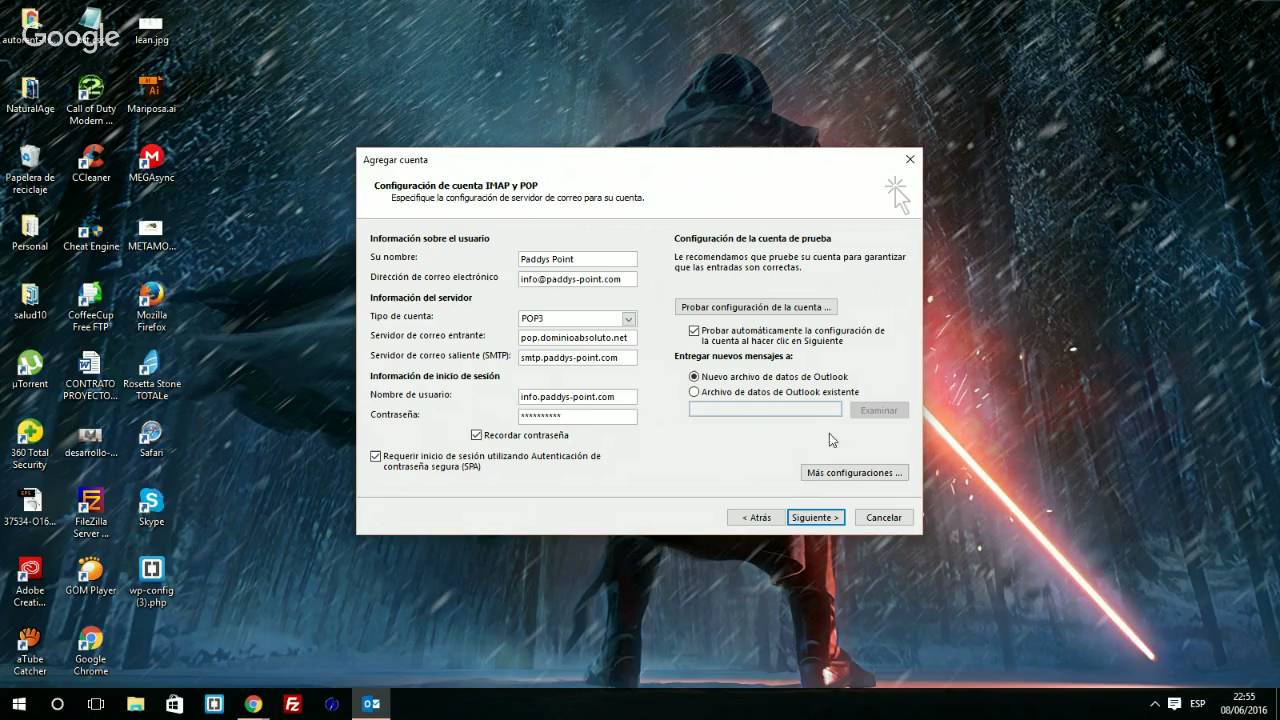This screenshot has height=720, width=1280.
Task: Toggle Probar automáticamente la configuración checkbox
Action: pos(694,330)
